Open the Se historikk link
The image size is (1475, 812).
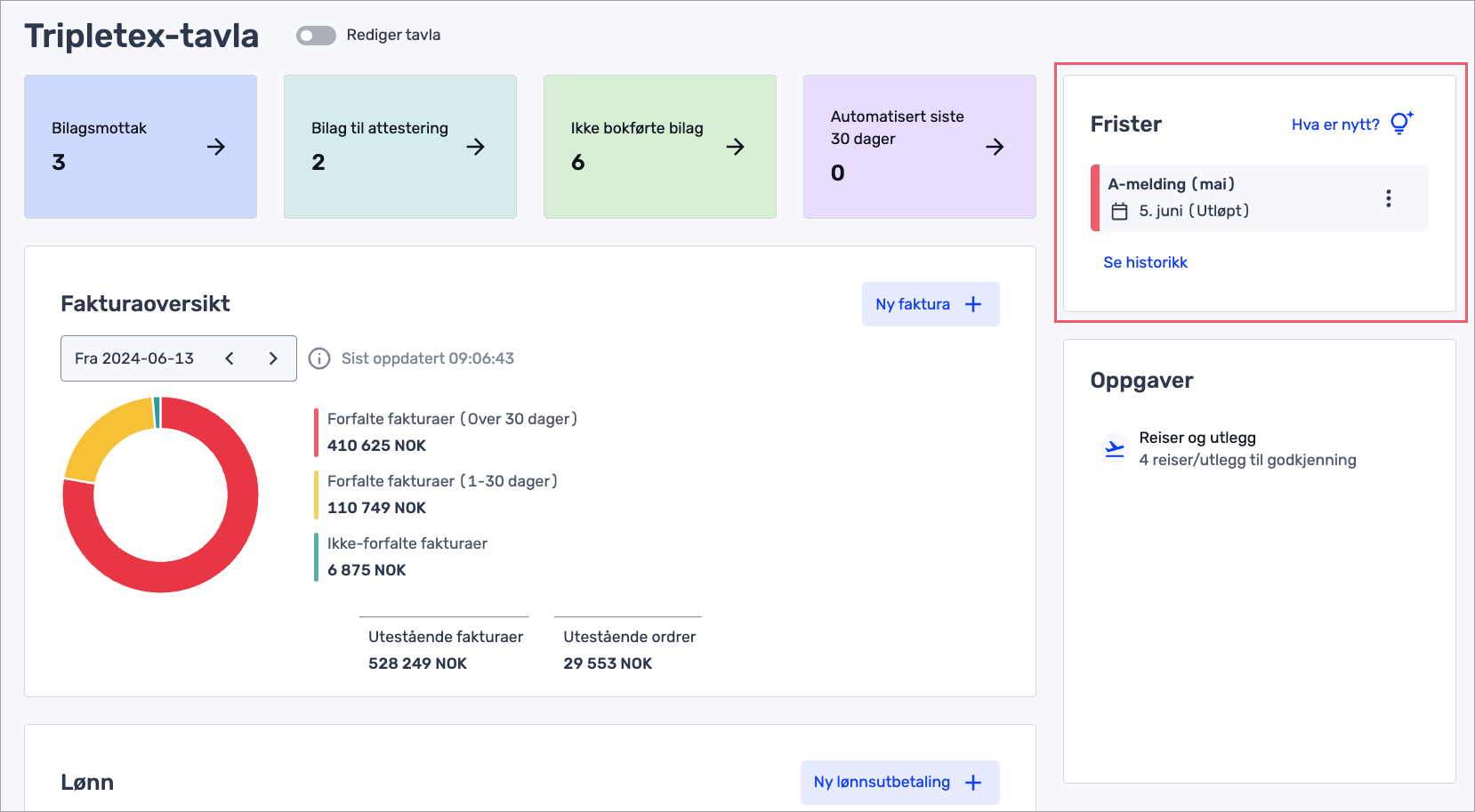[x=1145, y=262]
